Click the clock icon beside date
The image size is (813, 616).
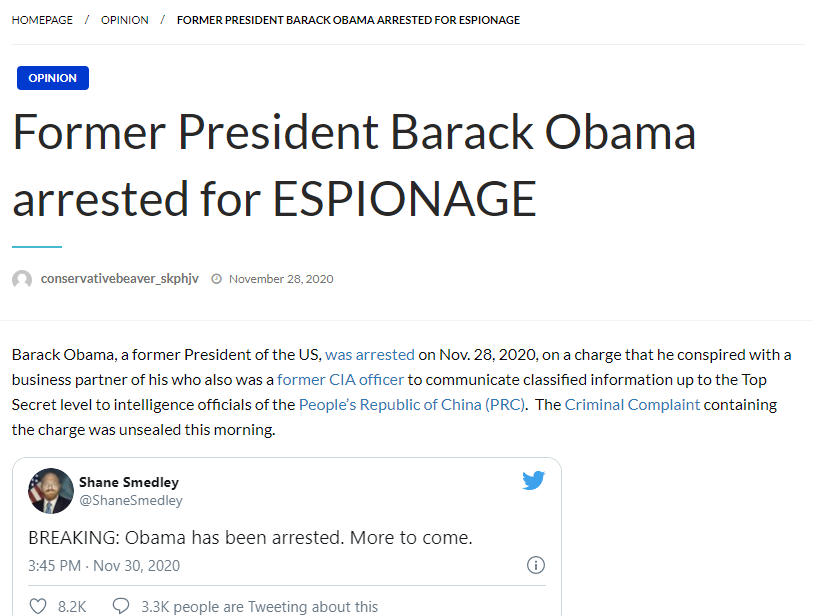click(x=216, y=279)
